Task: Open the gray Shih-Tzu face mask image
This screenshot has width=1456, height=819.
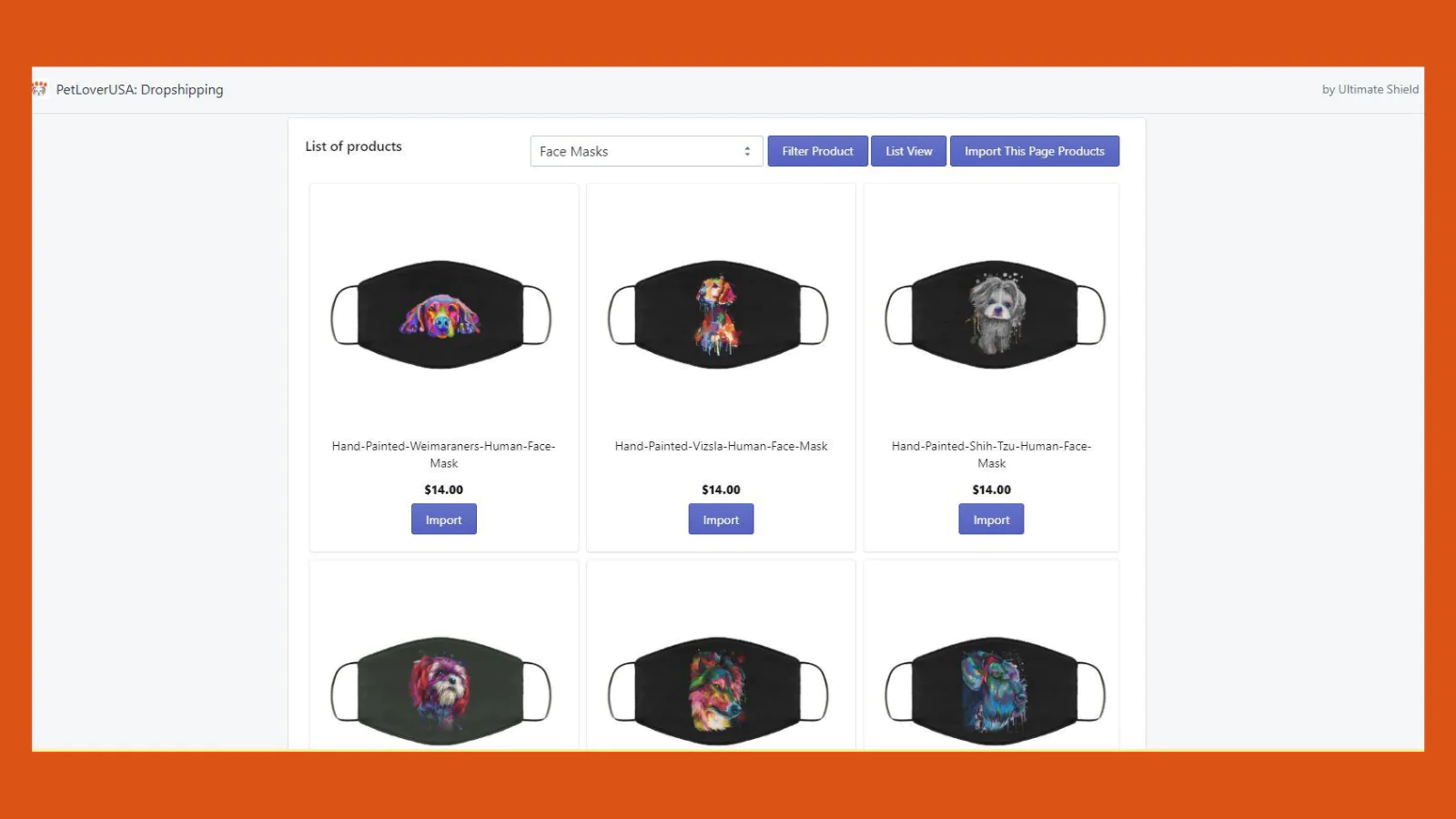Action: tap(996, 315)
